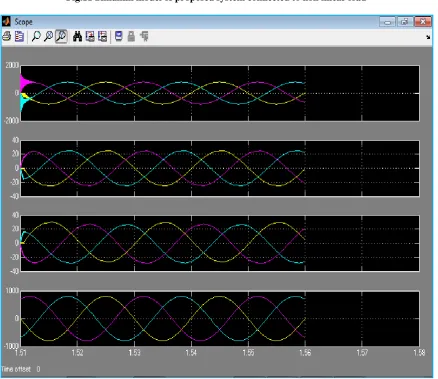Click the 1.54 time axis label
Screen dimensions: 438x379
191,352
